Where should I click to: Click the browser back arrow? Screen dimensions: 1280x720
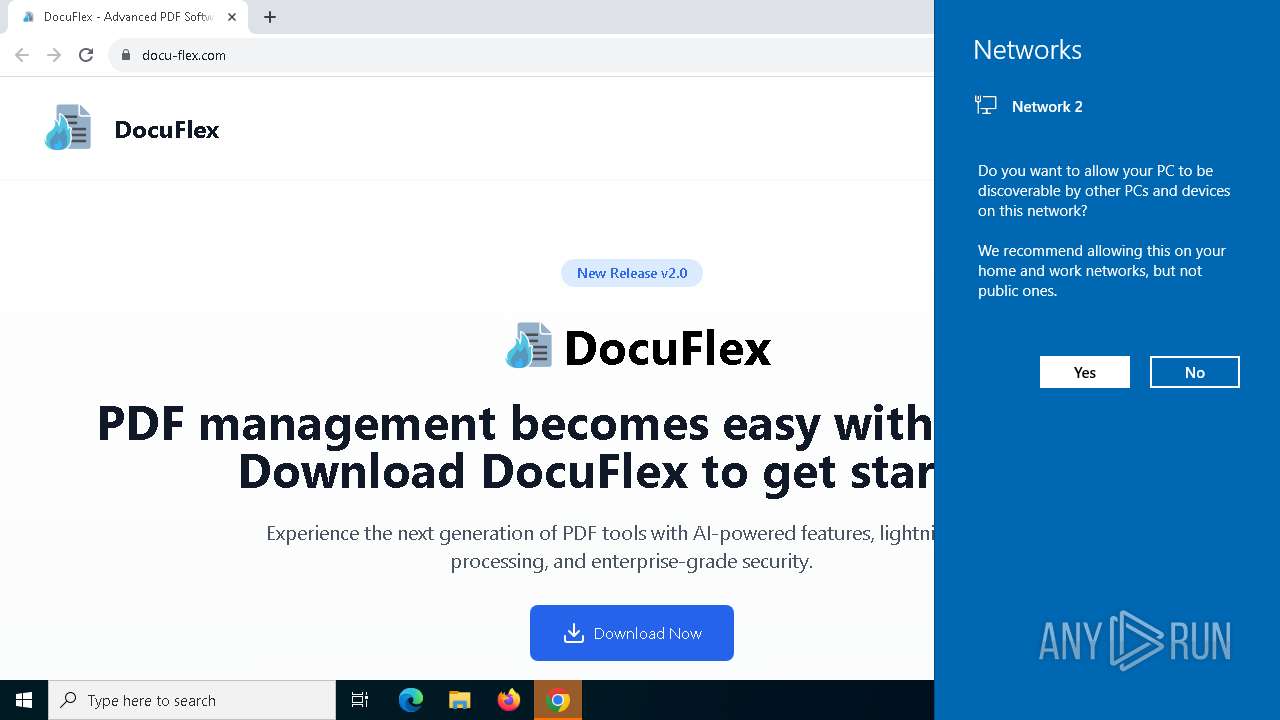pos(22,55)
